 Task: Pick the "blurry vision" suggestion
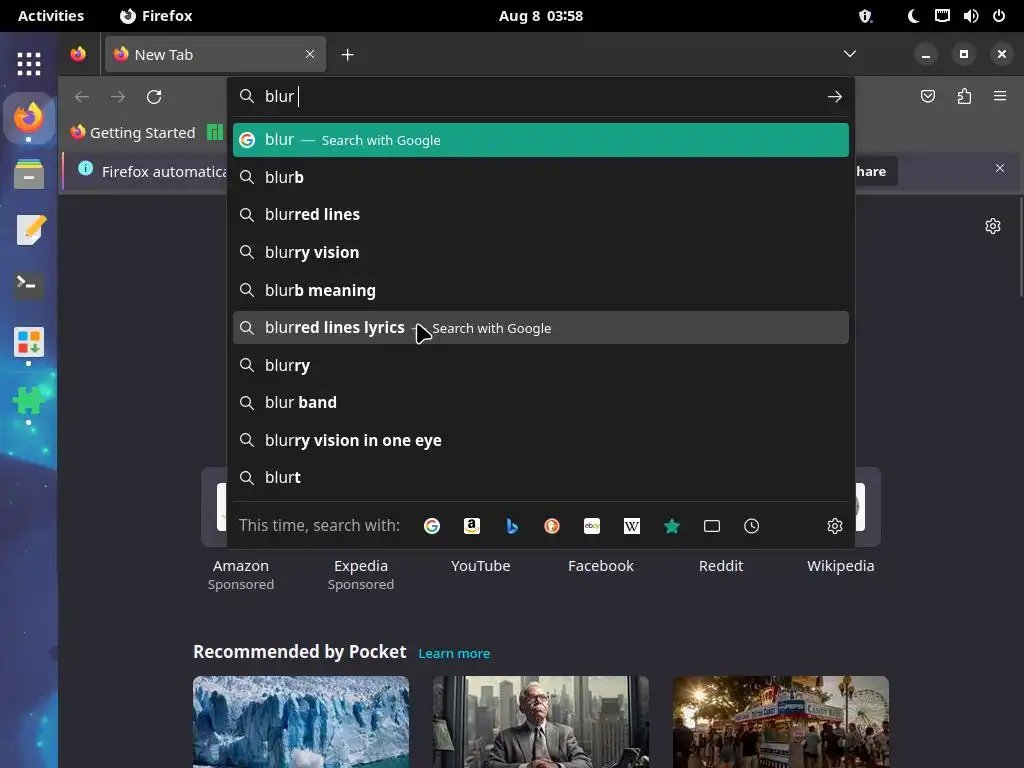tap(541, 252)
